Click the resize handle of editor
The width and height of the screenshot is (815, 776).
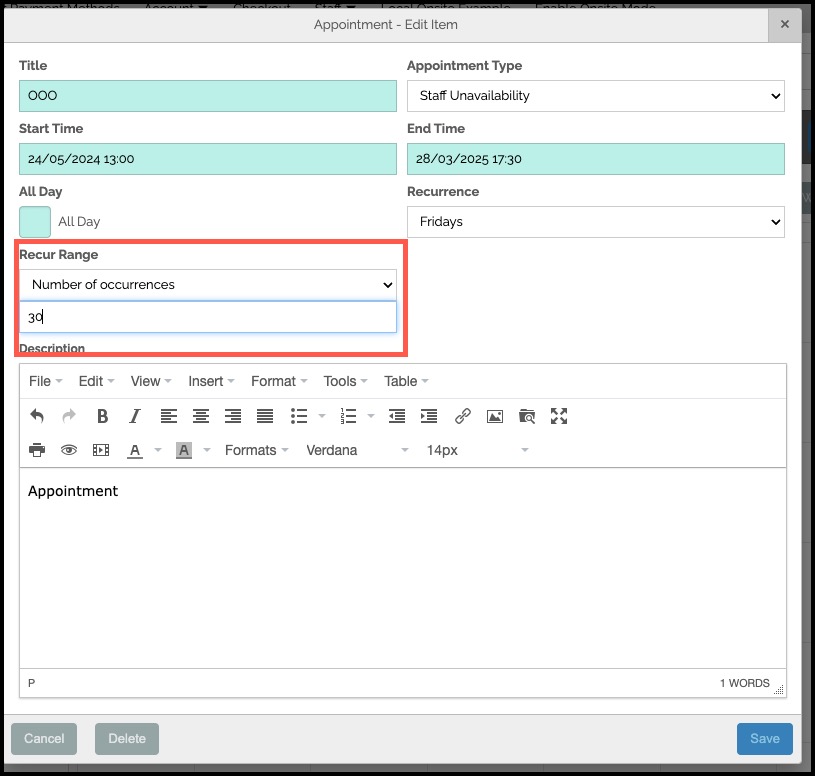779,689
